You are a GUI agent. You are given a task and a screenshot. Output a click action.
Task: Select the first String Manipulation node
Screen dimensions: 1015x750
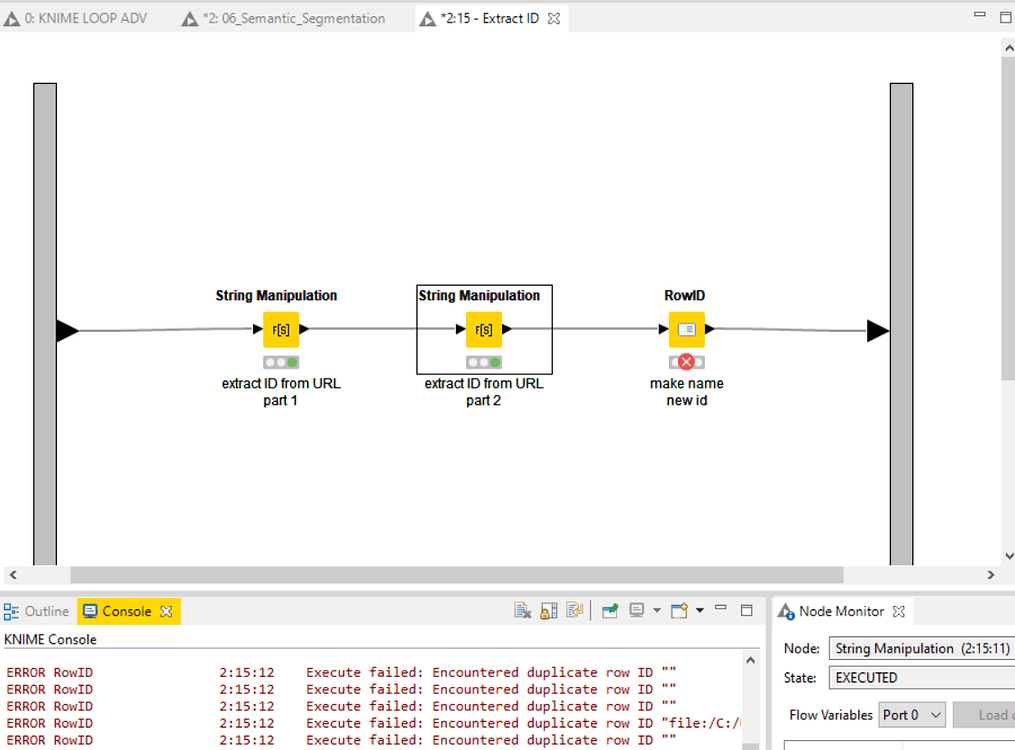point(281,330)
